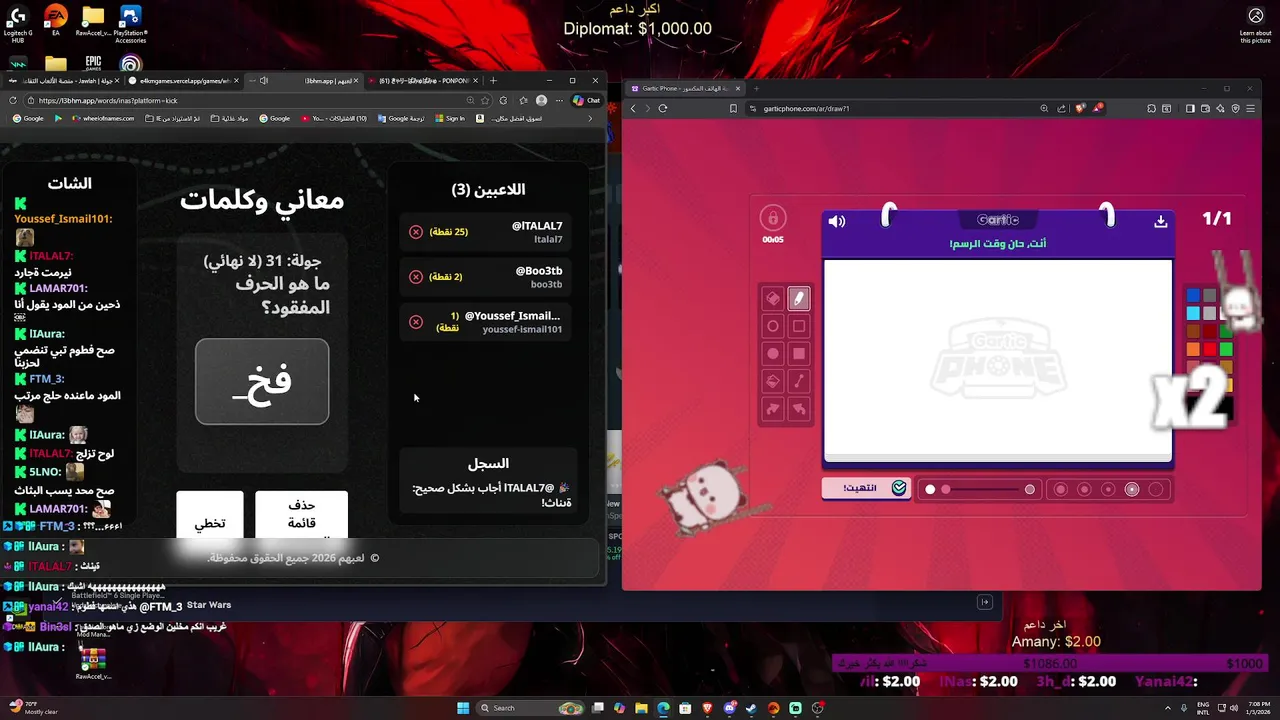Open the PlayStation Accessories desktop icon

click(130, 25)
